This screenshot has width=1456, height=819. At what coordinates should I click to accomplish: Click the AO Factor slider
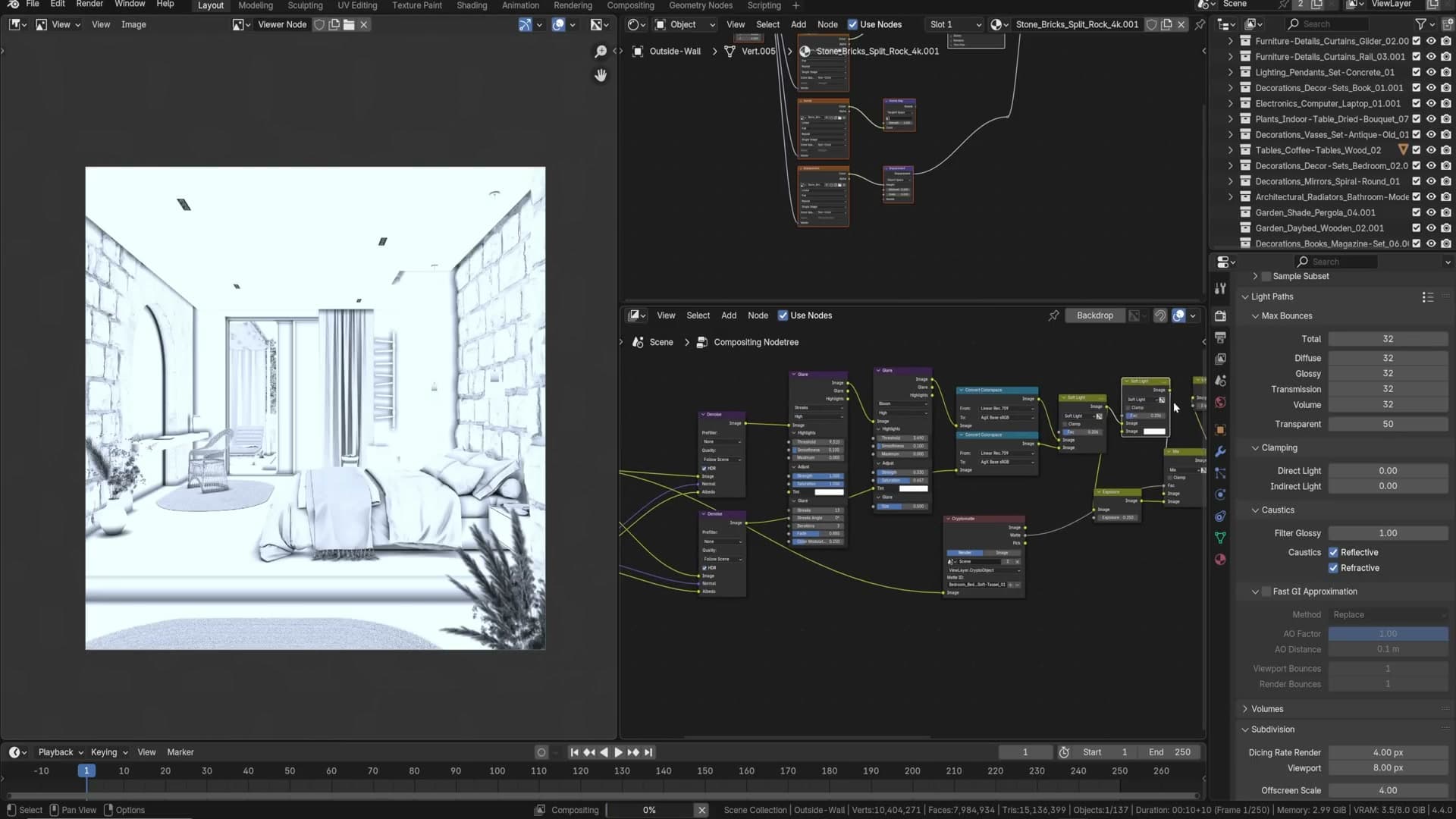tap(1388, 634)
